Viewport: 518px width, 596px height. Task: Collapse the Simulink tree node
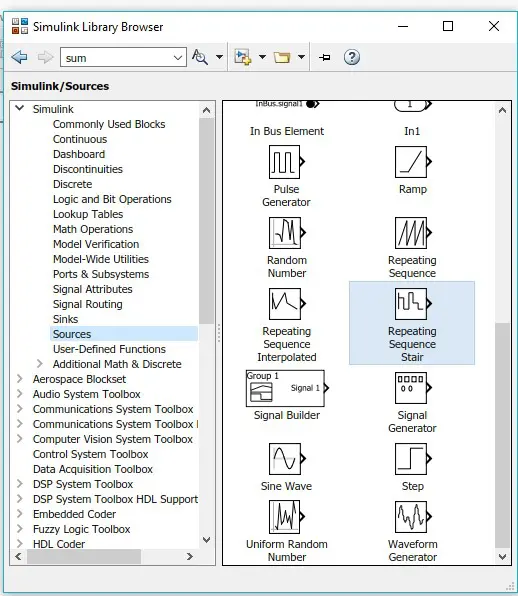point(19,108)
